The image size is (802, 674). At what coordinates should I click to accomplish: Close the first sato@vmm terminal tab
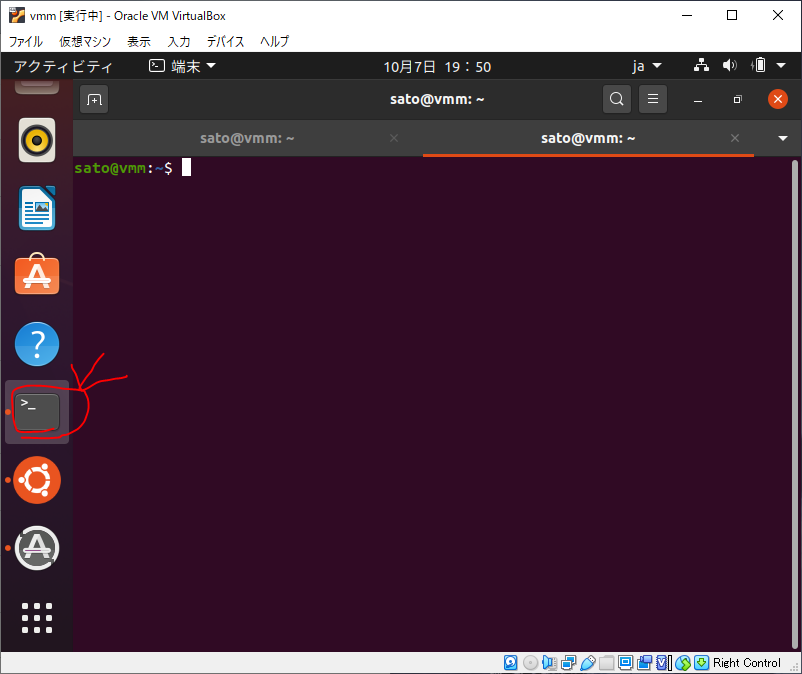[394, 138]
